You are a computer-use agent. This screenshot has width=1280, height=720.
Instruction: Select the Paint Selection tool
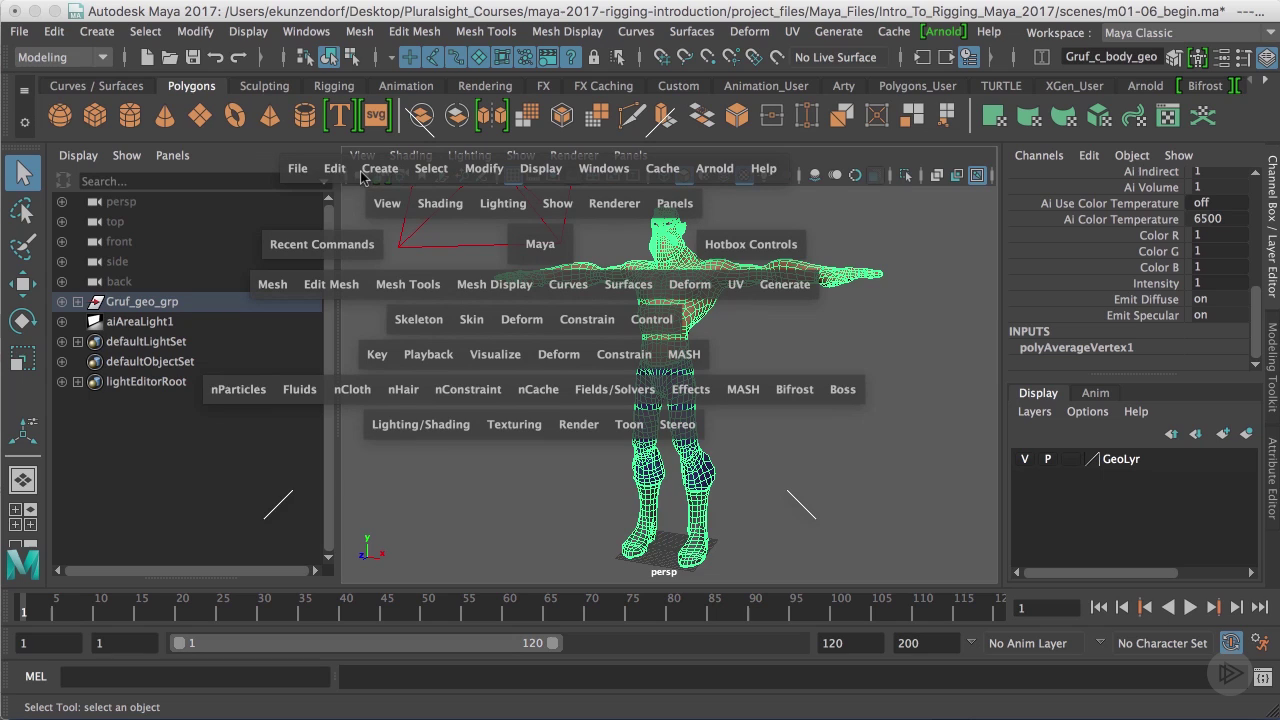(23, 247)
